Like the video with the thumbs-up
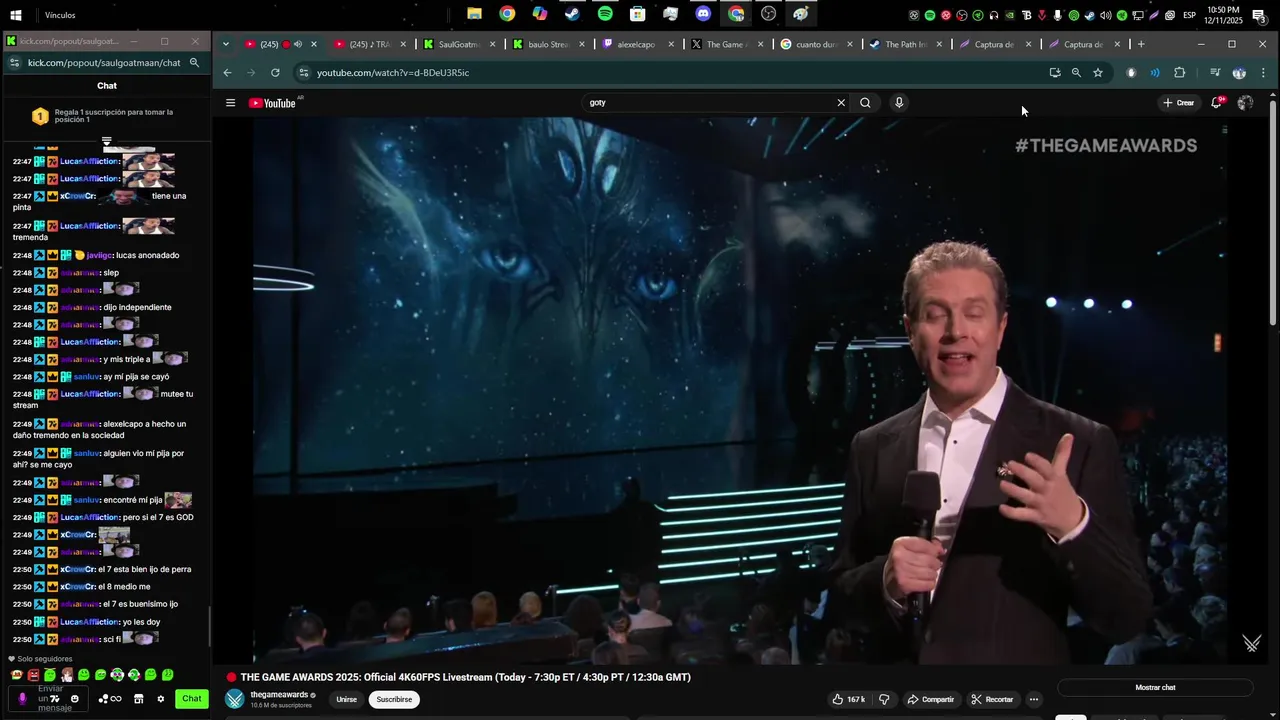The image size is (1280, 720). click(x=849, y=699)
